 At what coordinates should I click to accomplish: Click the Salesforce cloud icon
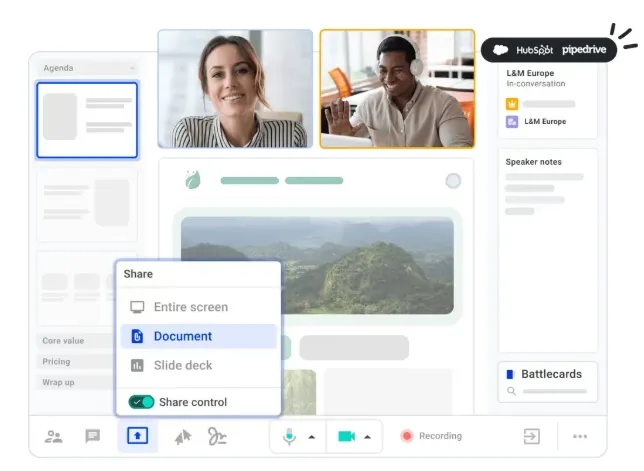(500, 50)
